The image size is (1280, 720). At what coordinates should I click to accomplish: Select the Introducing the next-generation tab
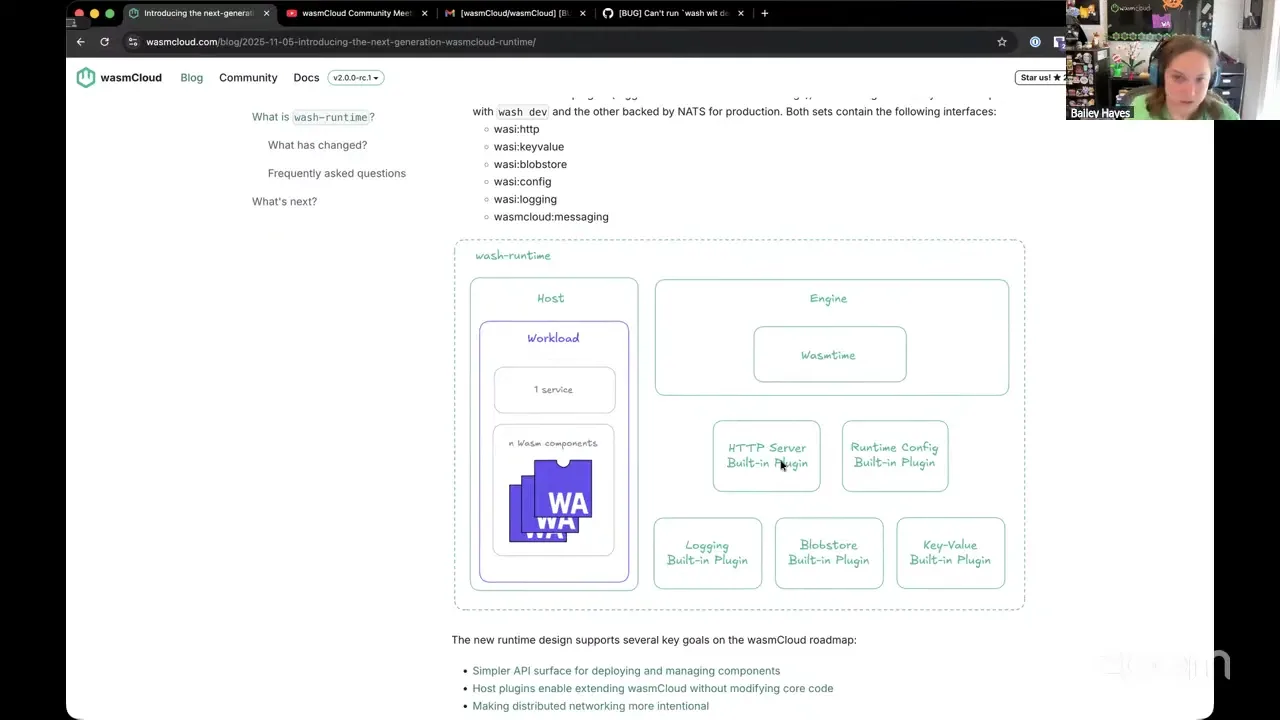198,13
